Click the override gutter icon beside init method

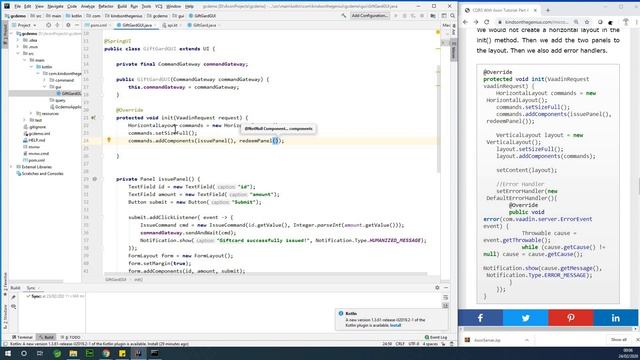point(93,118)
